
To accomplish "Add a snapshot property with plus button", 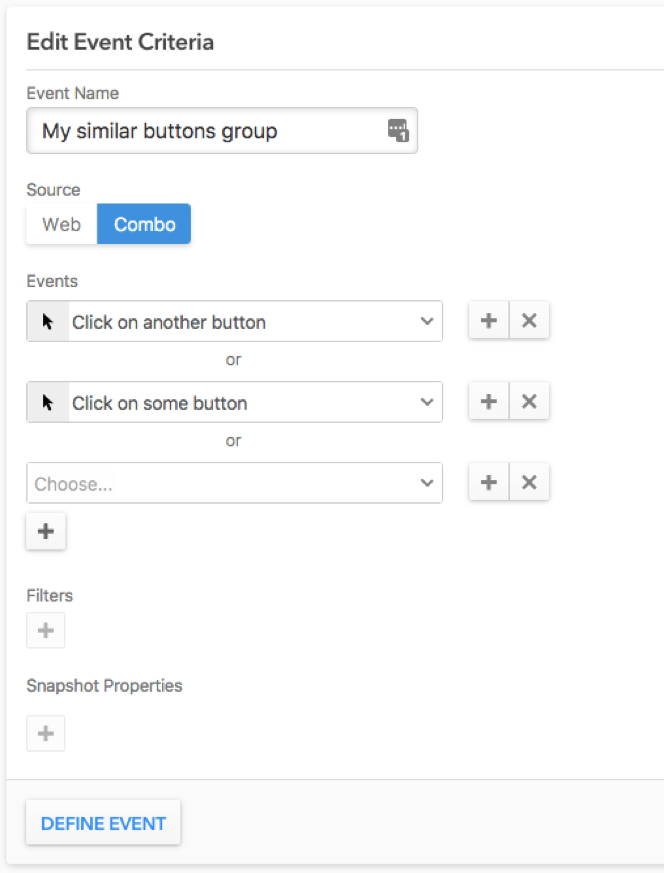I will click(46, 733).
